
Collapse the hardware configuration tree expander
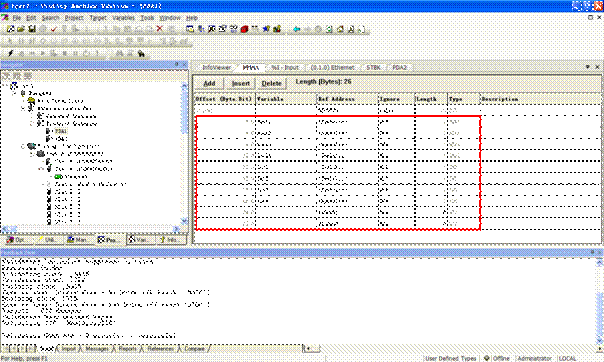point(23,146)
